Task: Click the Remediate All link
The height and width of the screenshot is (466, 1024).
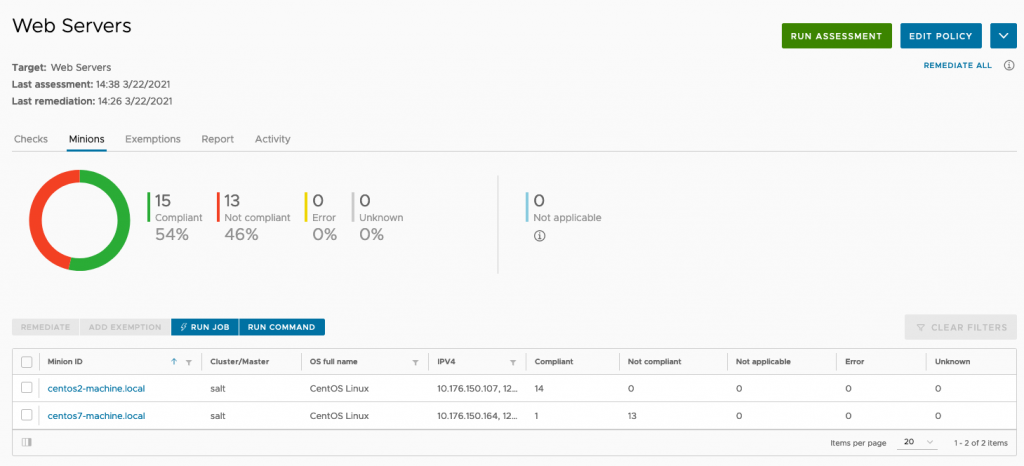Action: click(x=957, y=65)
